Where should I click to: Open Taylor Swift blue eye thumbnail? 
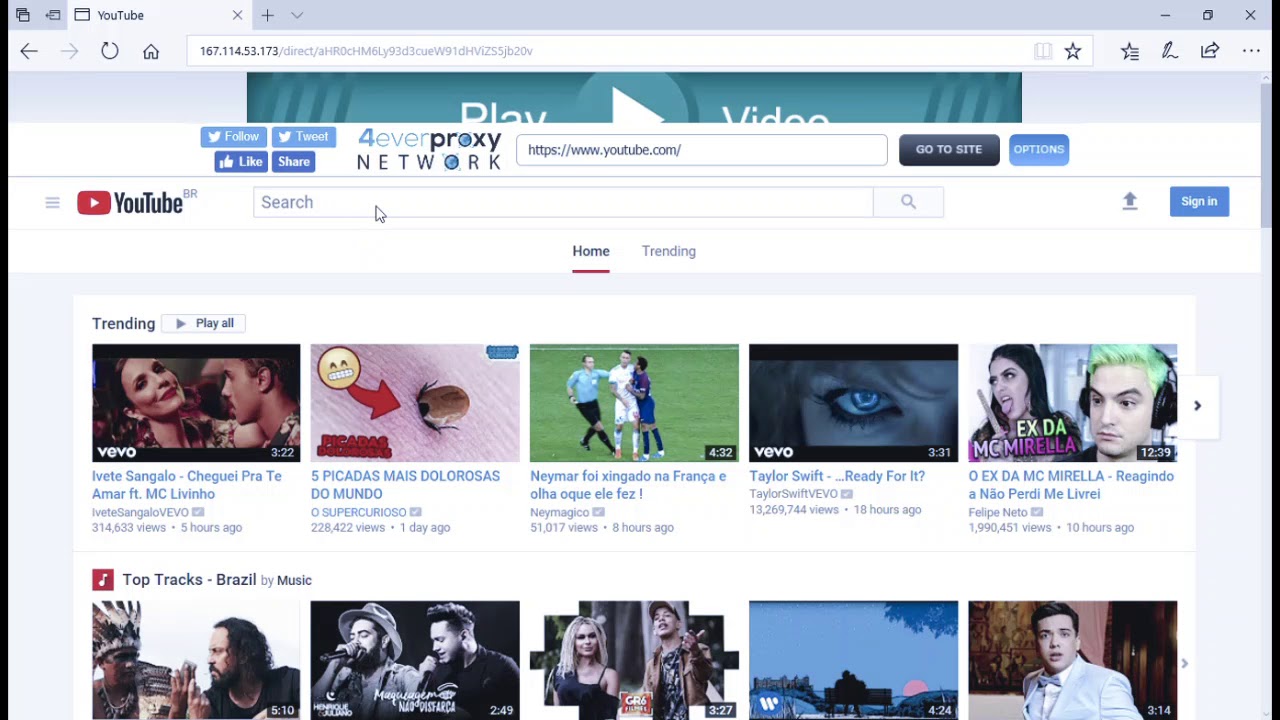853,403
